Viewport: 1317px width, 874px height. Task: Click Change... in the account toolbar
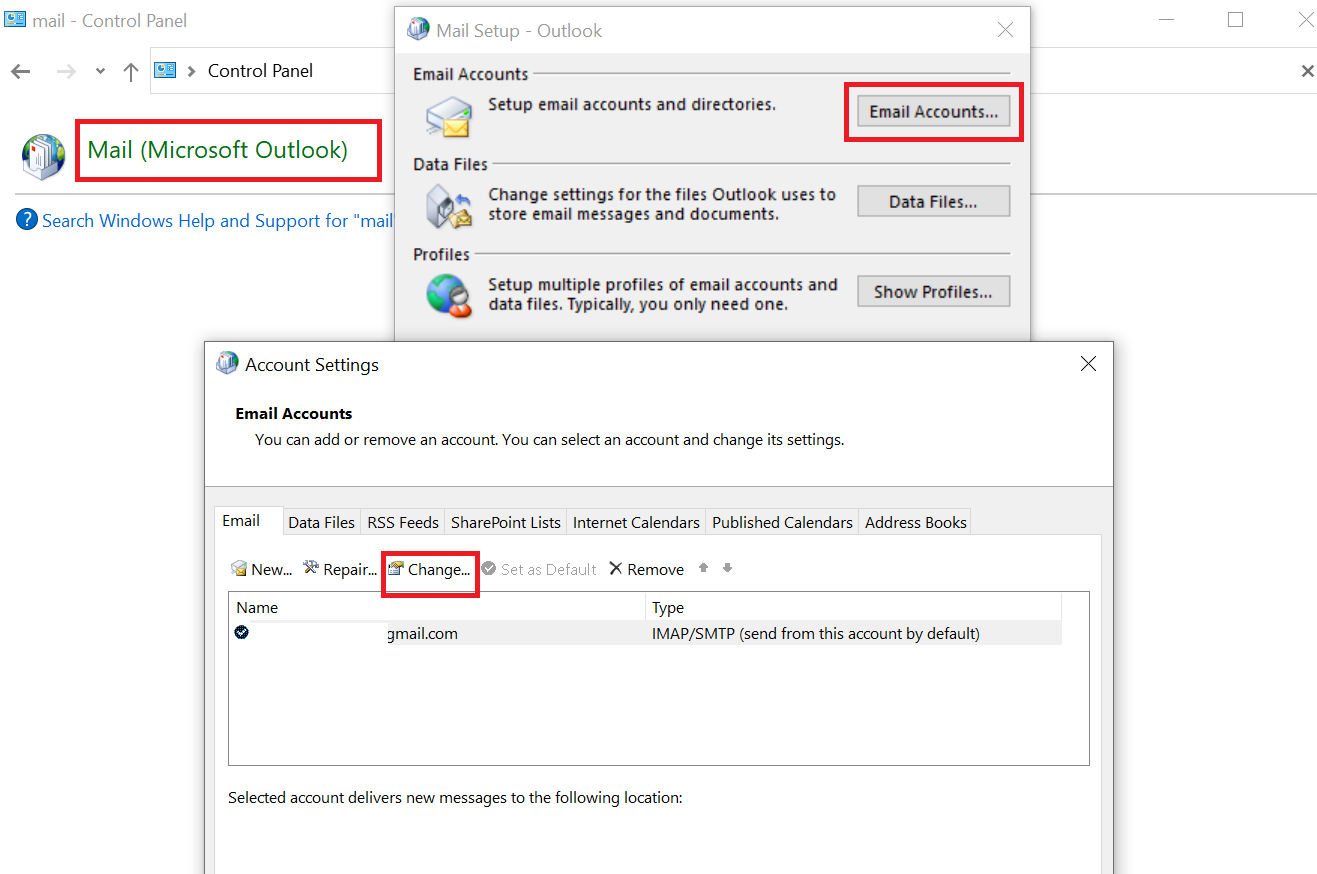point(429,569)
